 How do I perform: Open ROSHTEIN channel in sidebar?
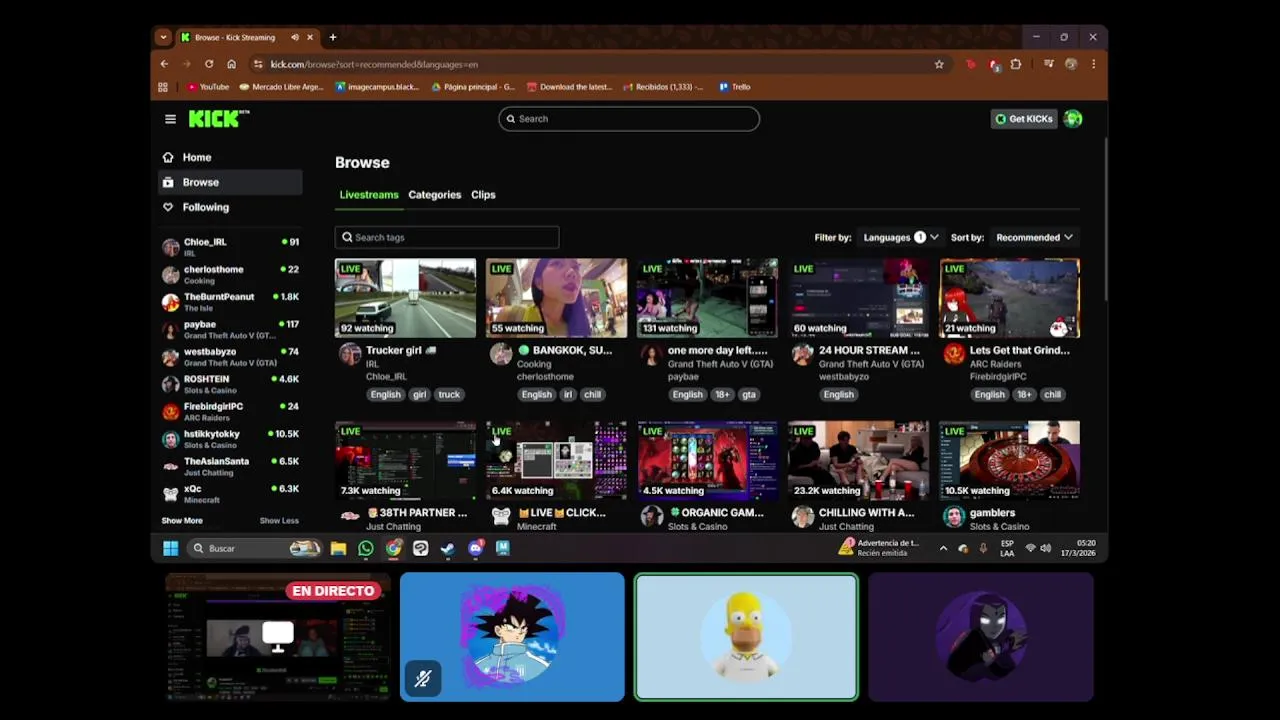click(230, 384)
